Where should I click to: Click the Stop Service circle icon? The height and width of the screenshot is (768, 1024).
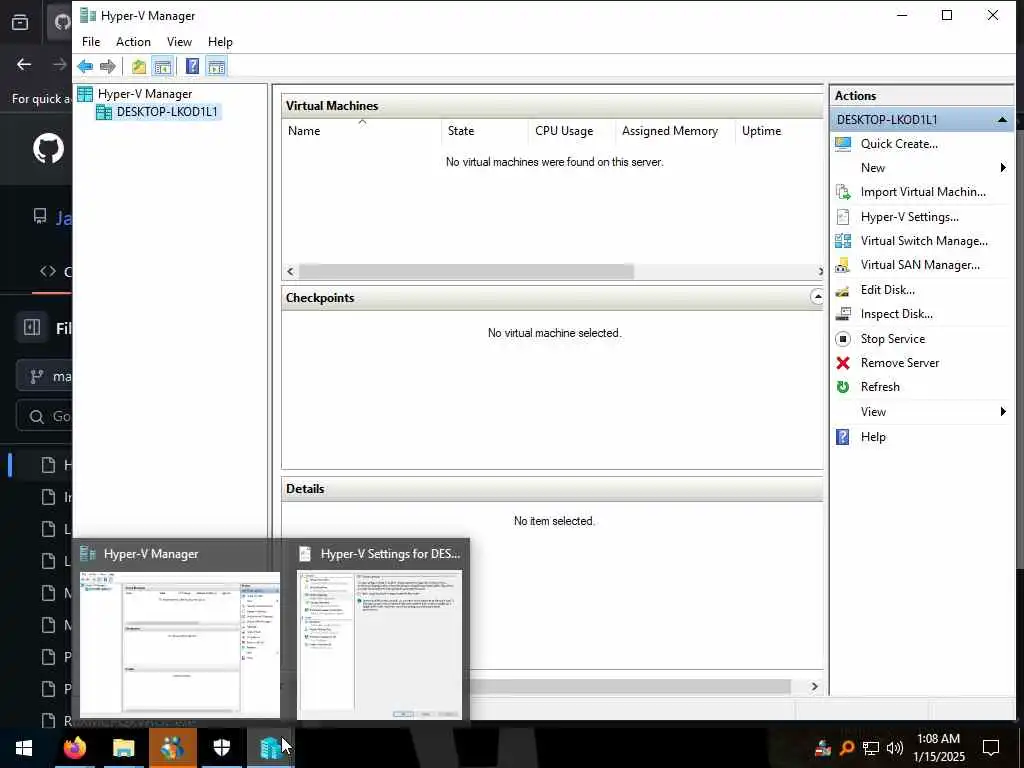point(843,339)
